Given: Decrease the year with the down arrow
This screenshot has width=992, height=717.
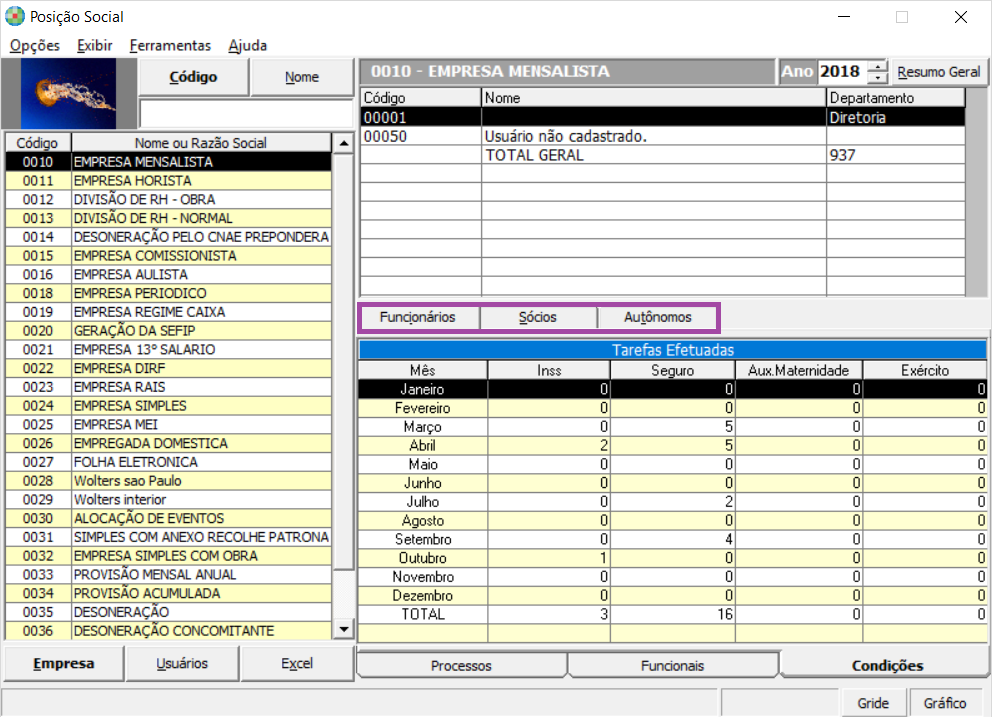Looking at the screenshot, I should (x=877, y=77).
